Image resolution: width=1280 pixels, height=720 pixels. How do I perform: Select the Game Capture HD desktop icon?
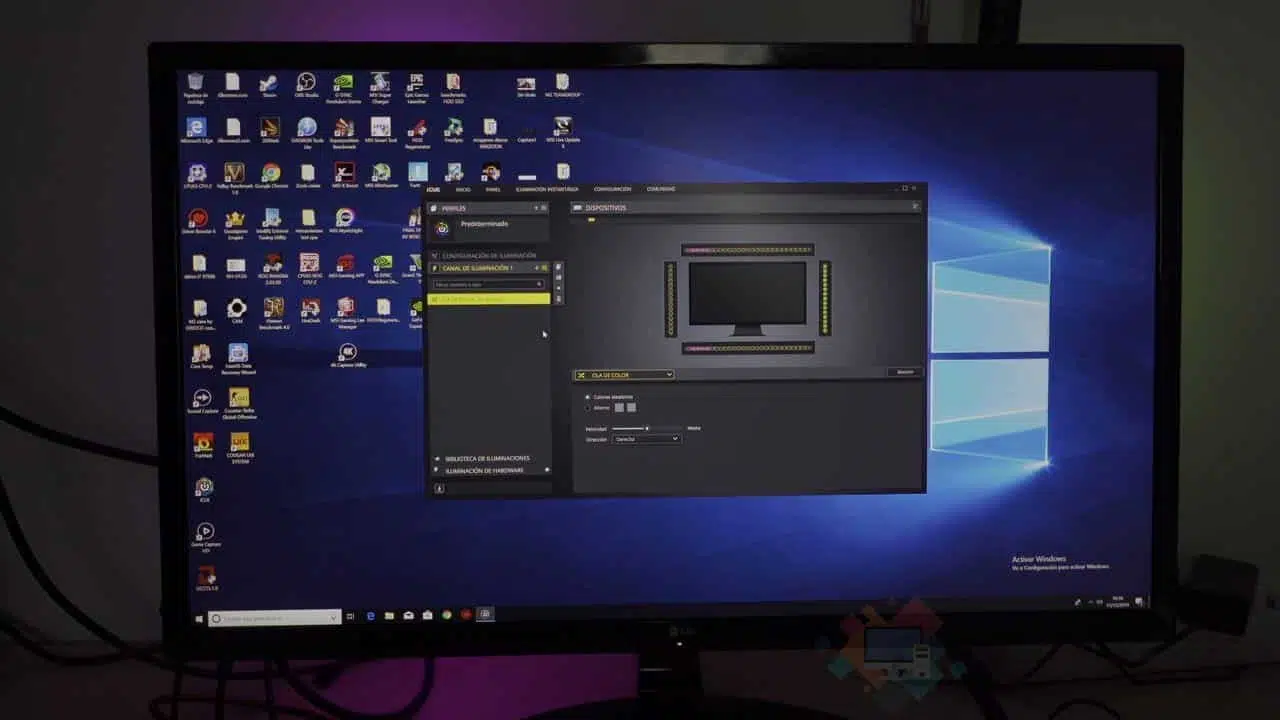[x=204, y=535]
